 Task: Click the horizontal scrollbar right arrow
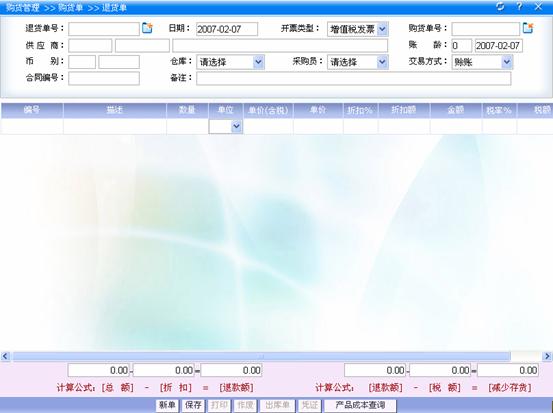click(x=547, y=356)
